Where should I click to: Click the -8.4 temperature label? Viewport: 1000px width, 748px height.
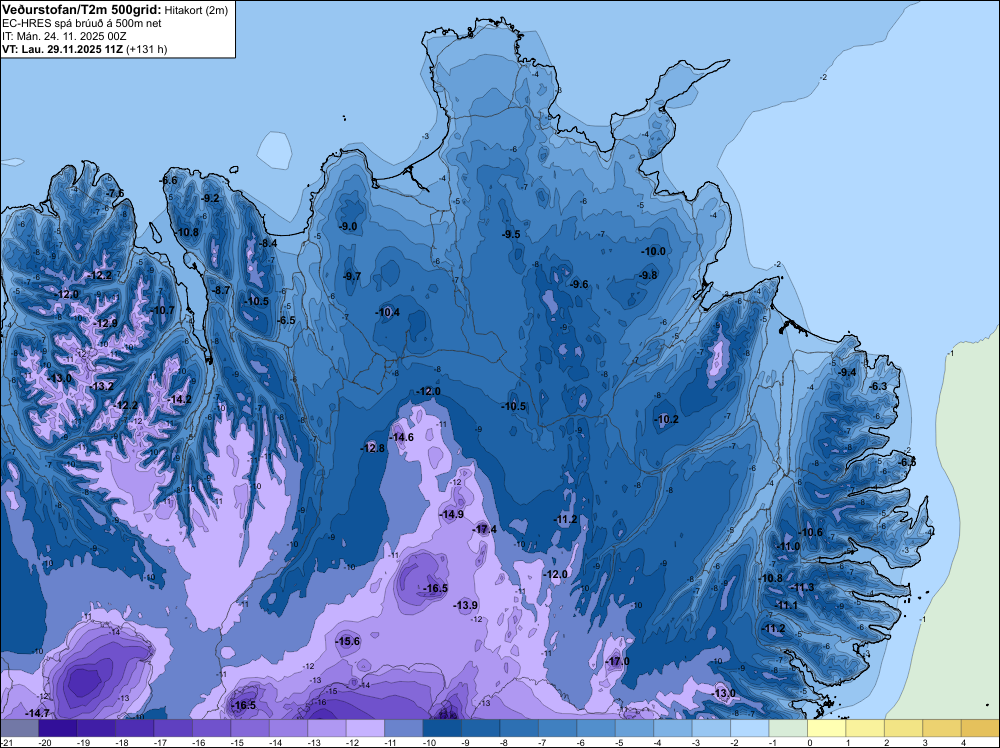(x=268, y=243)
